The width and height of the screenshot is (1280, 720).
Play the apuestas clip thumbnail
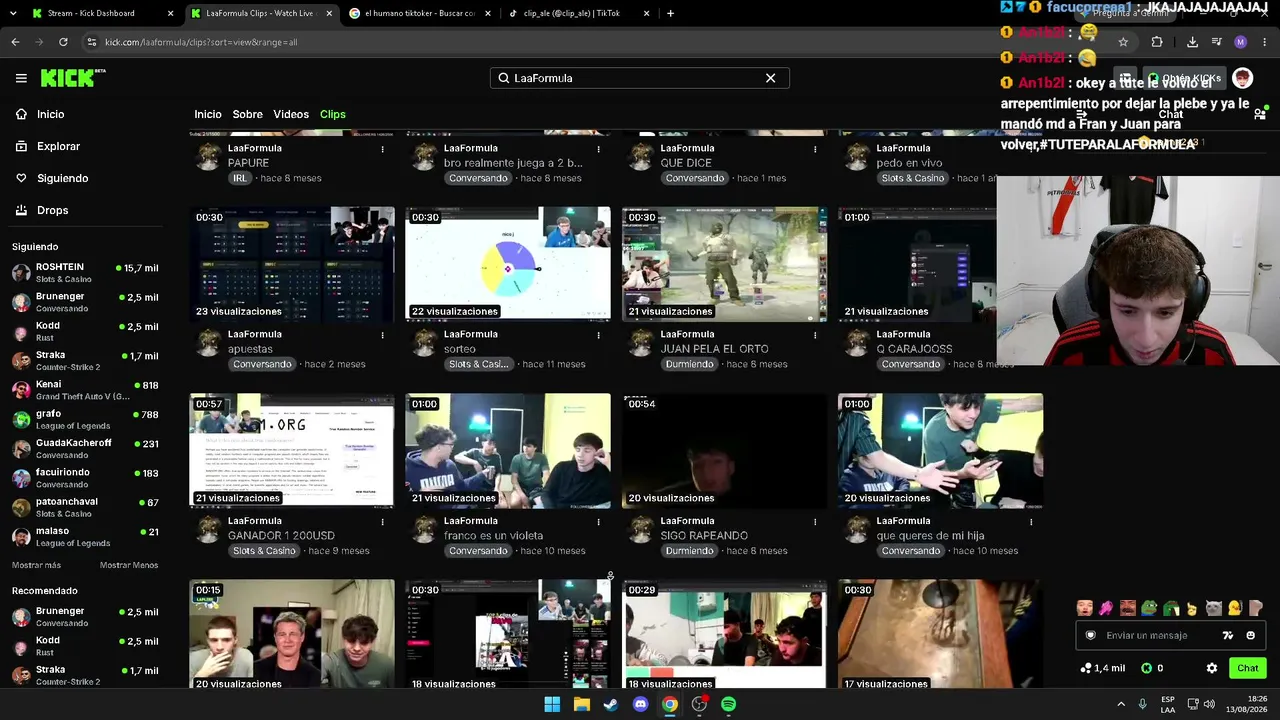pos(292,264)
